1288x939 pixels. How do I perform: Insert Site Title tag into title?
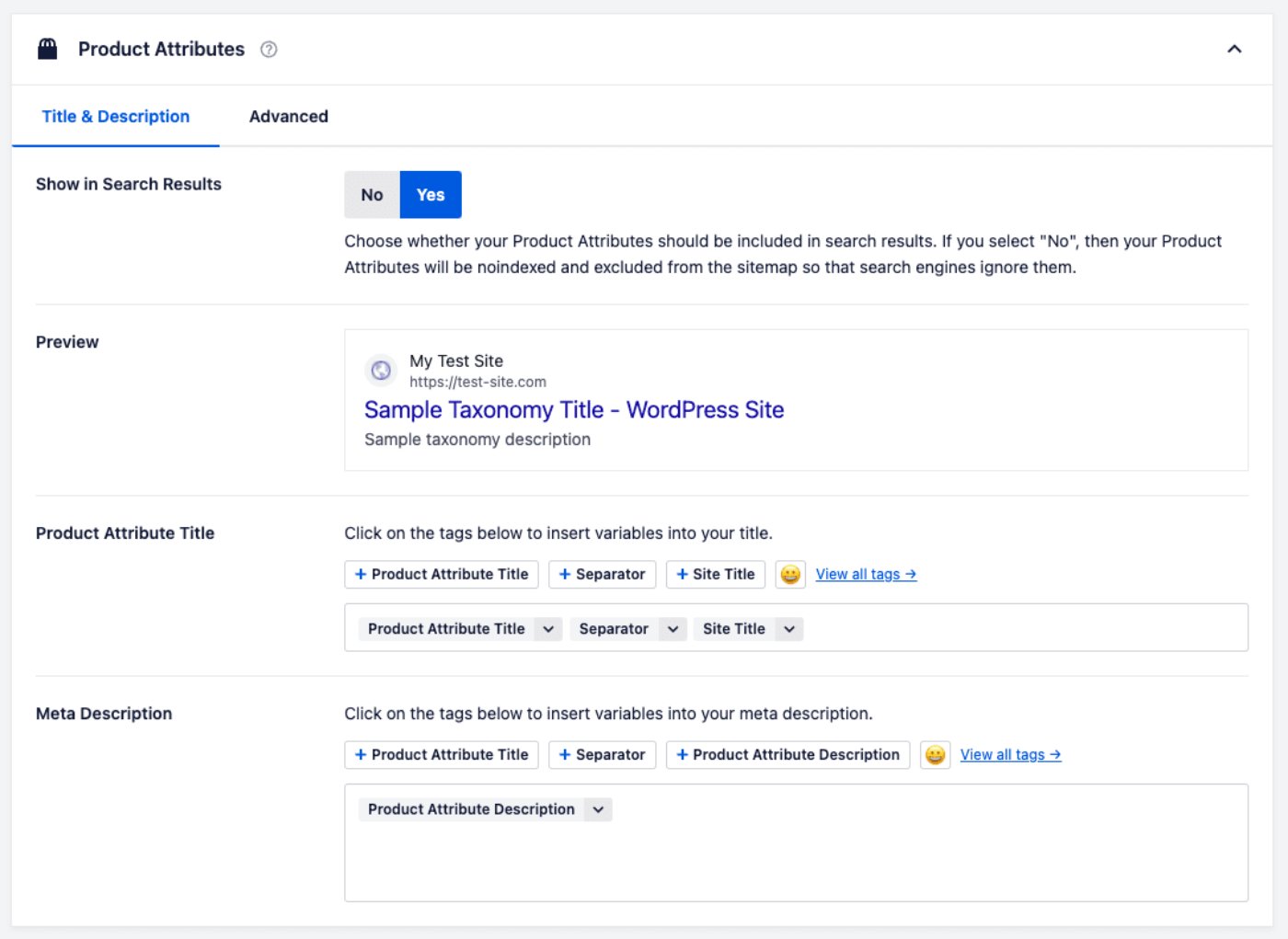(715, 575)
